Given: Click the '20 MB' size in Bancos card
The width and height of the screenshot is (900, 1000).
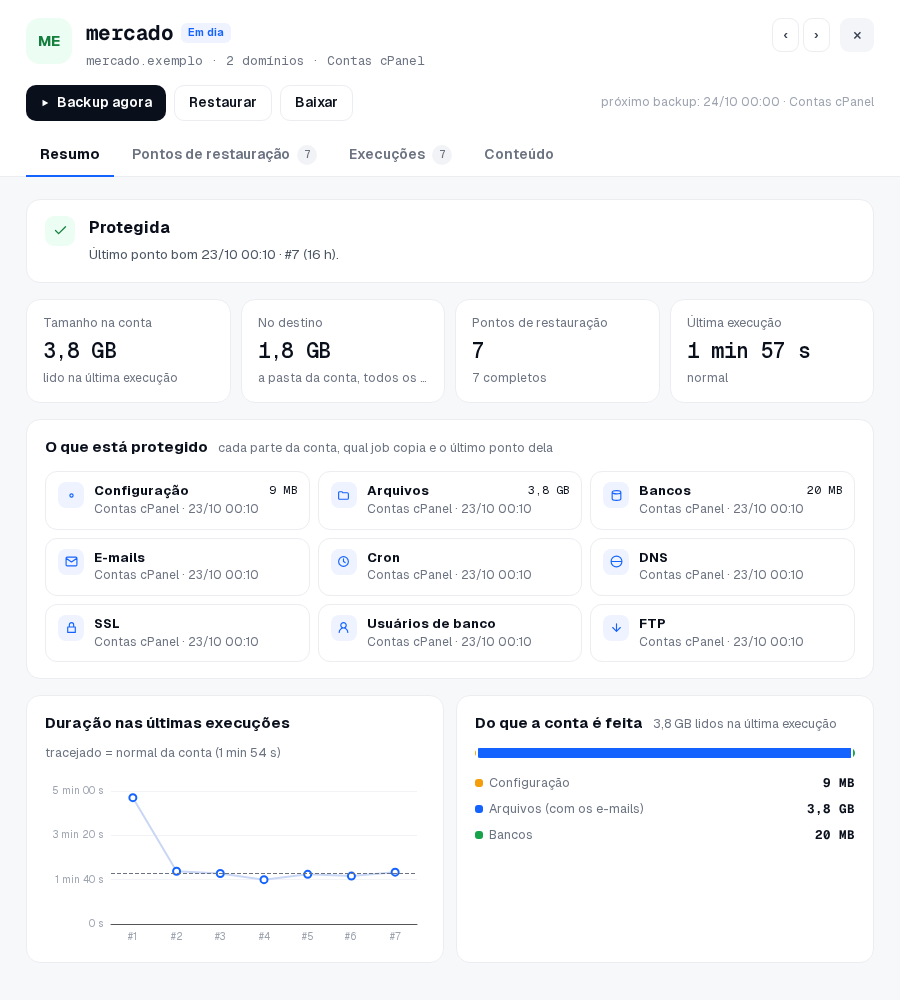Looking at the screenshot, I should [x=824, y=490].
